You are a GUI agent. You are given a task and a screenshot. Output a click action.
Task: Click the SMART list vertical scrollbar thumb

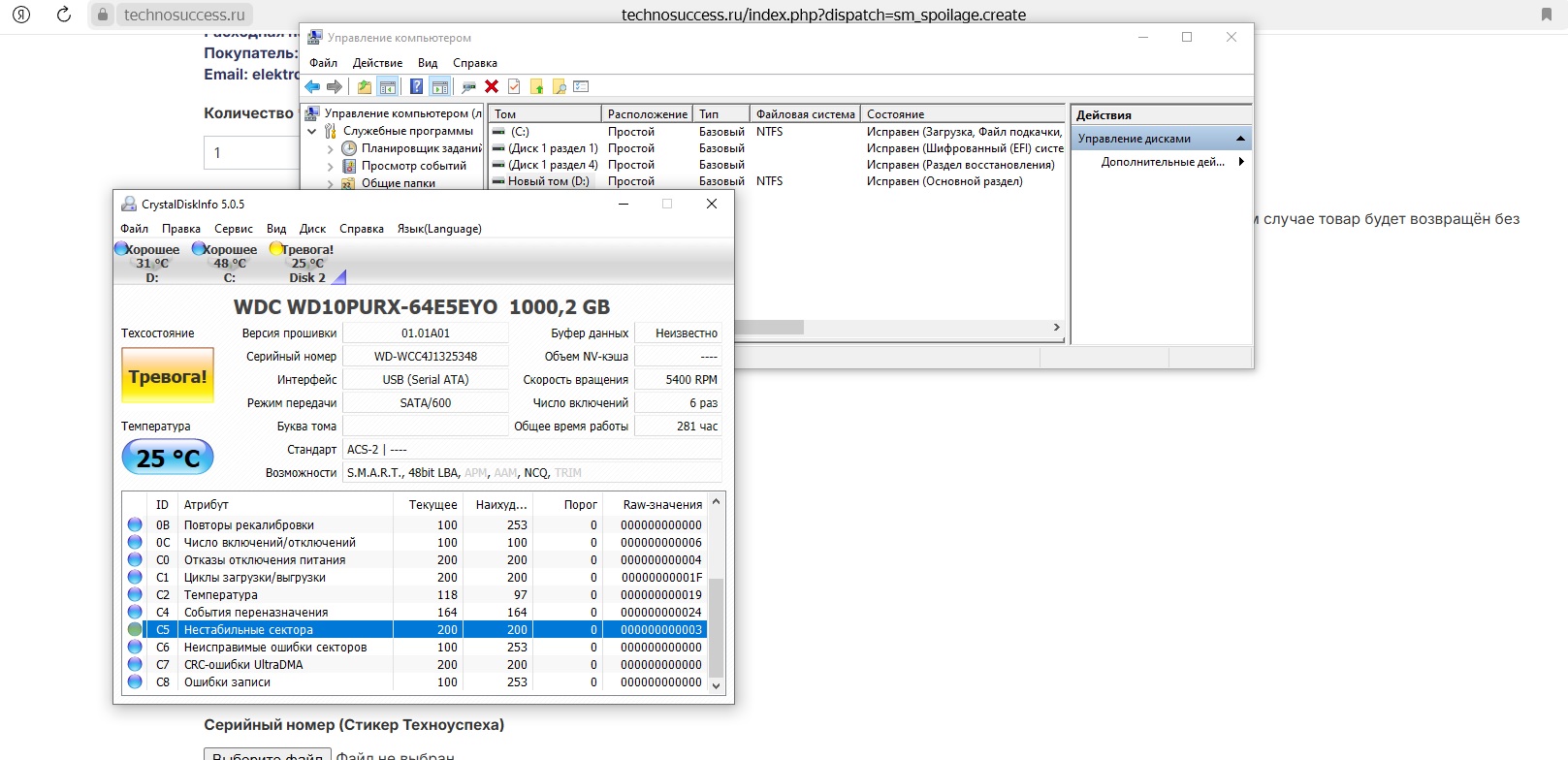[717, 627]
